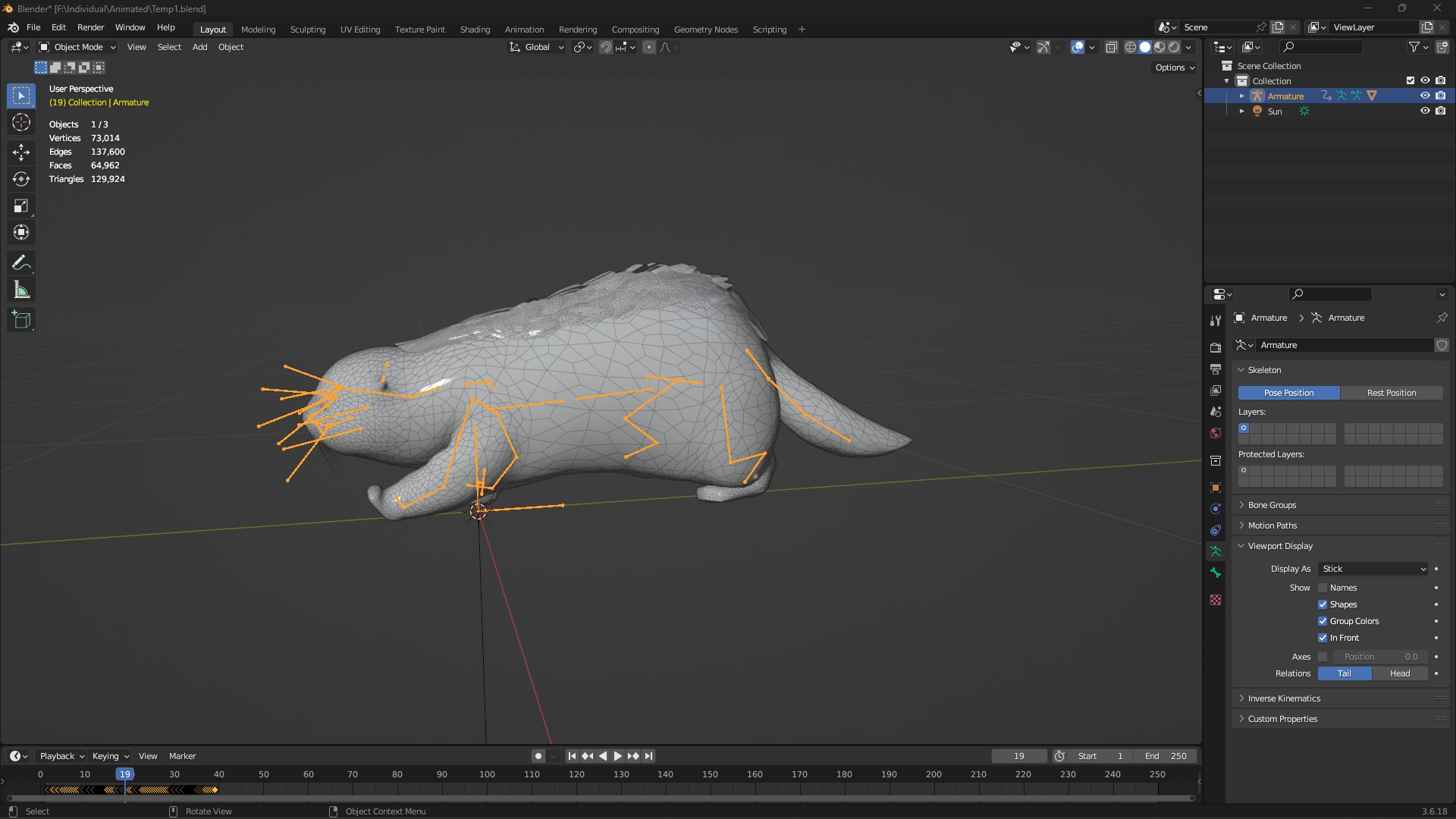Switch skeleton to Rest Position
1456x819 pixels.
(x=1391, y=393)
